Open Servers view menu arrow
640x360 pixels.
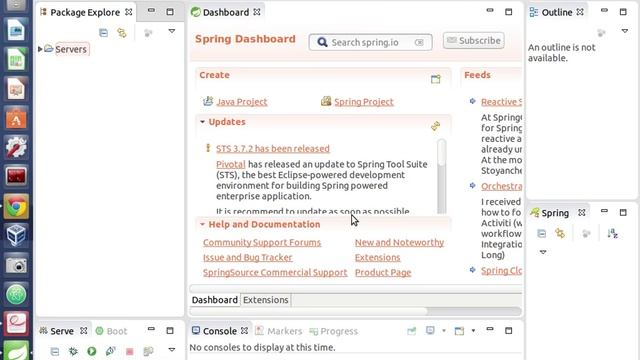[x=172, y=350]
